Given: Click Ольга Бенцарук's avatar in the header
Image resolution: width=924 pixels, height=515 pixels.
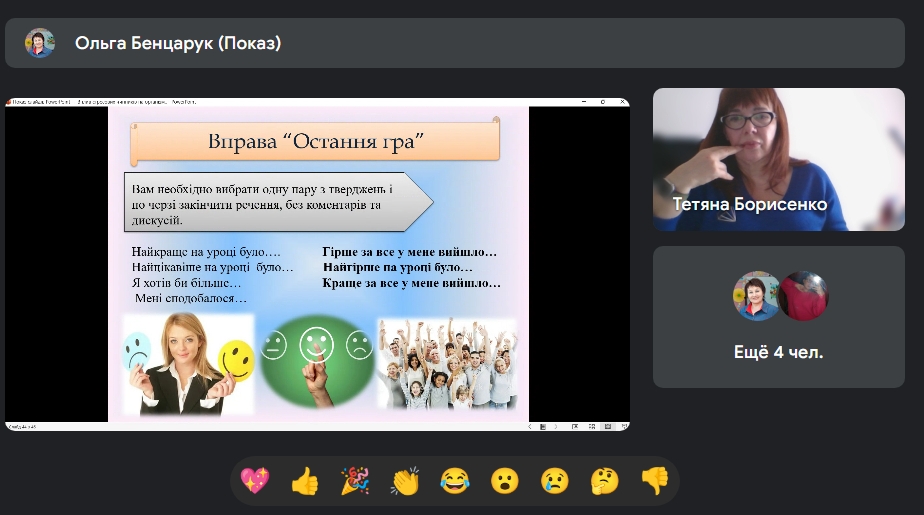Looking at the screenshot, I should 40,43.
